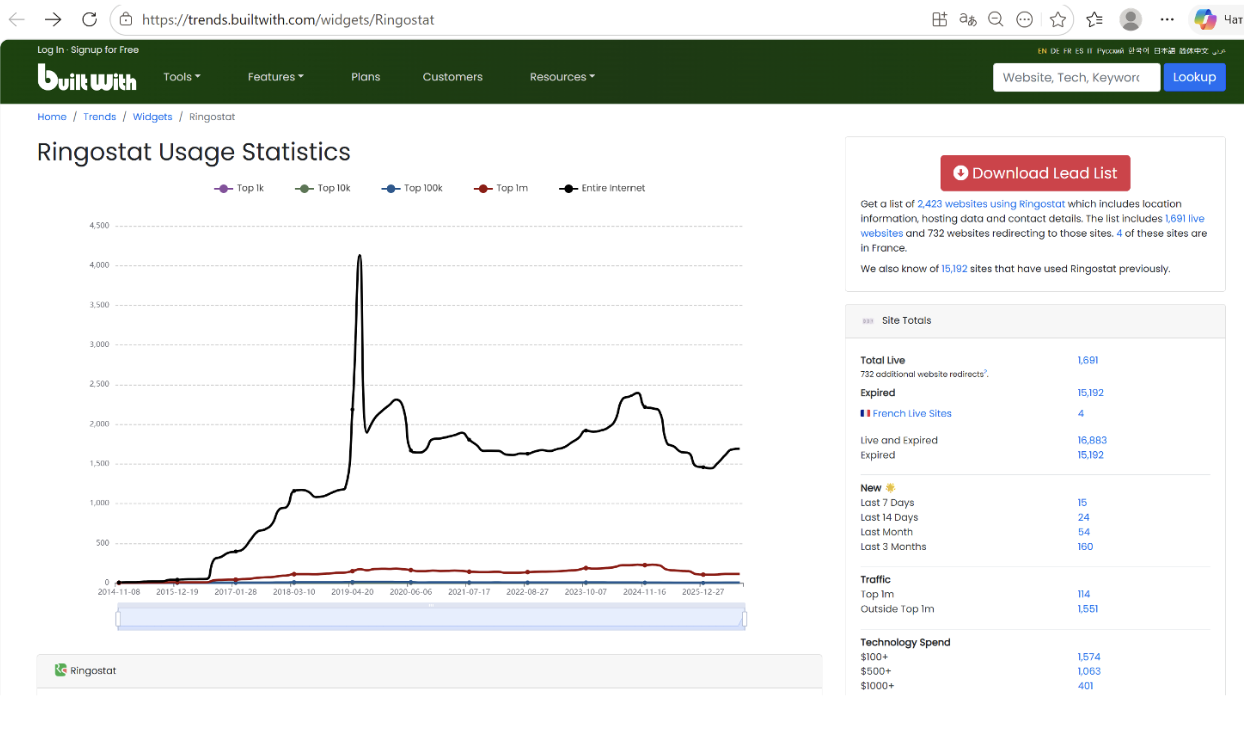Image resolution: width=1246 pixels, height=746 pixels.
Task: Click the Live and Expired value 16,883
Action: (x=1092, y=440)
